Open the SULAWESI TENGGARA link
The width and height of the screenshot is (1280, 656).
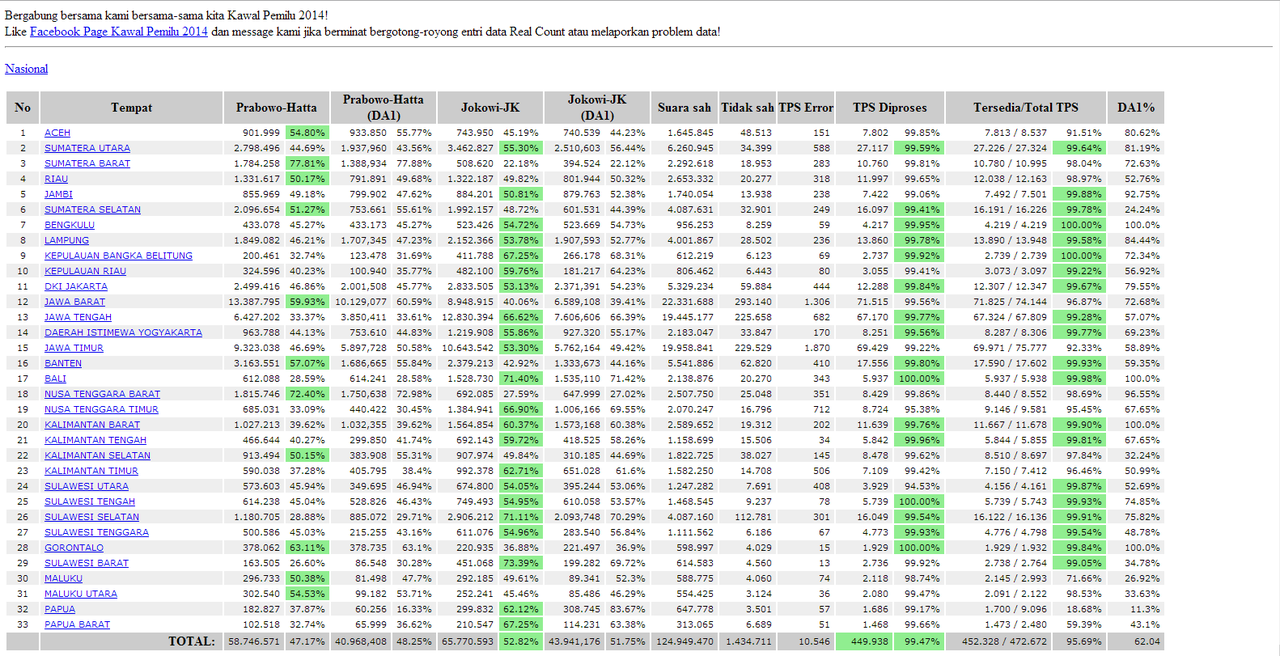[x=96, y=533]
